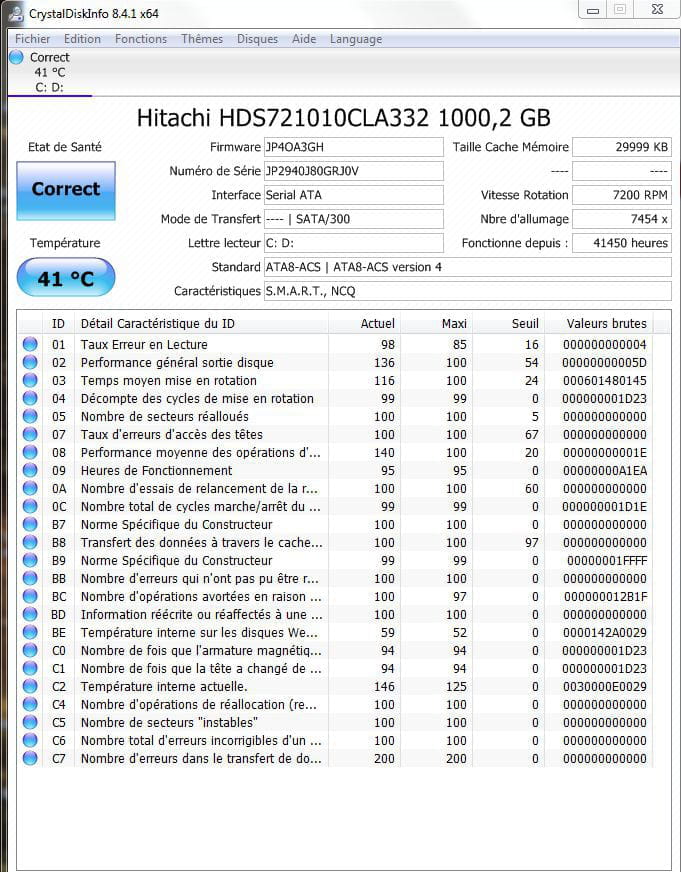
Task: Click the power-on count value 7454 x
Action: [x=622, y=219]
